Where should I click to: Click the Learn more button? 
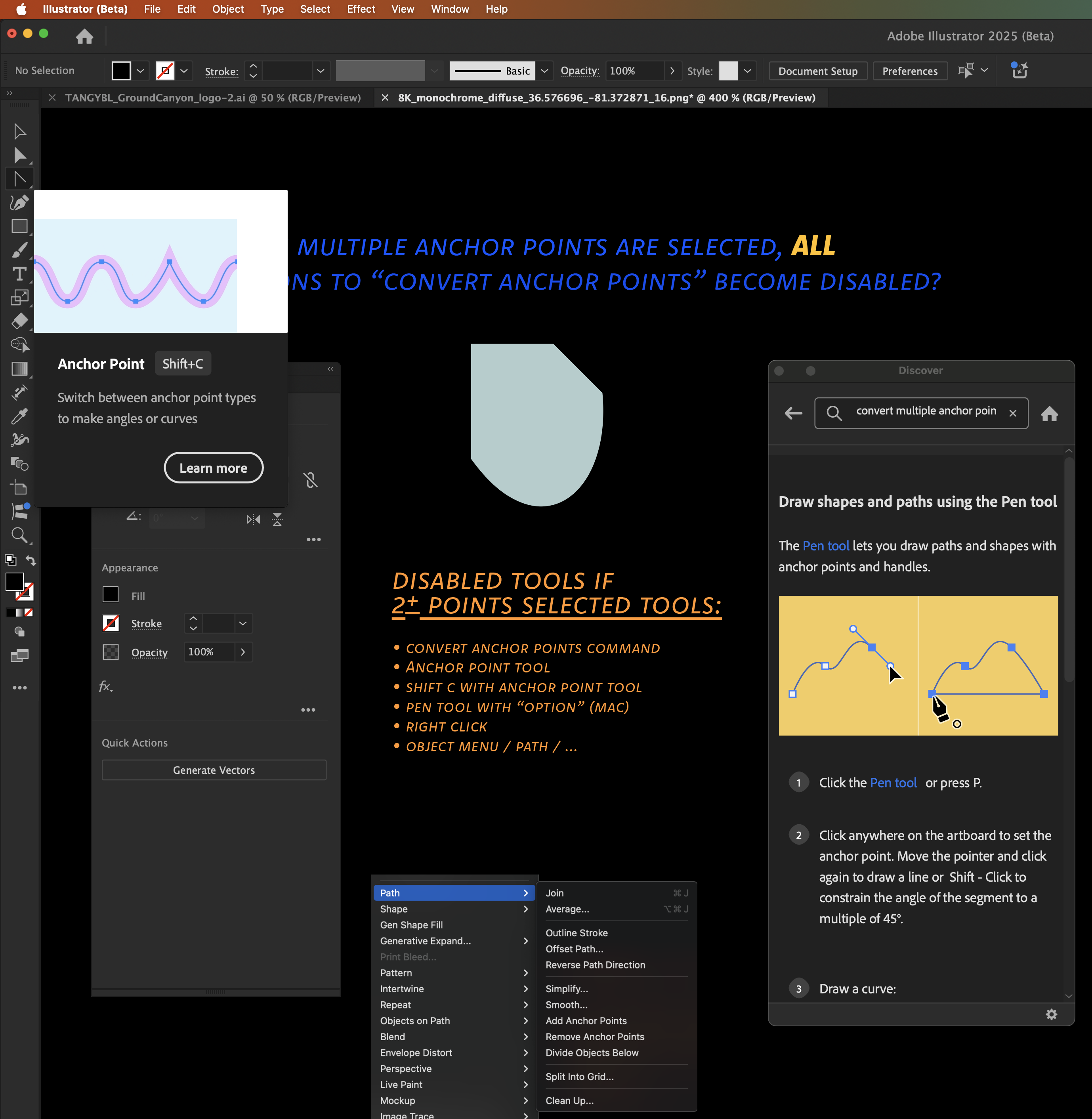coord(213,468)
